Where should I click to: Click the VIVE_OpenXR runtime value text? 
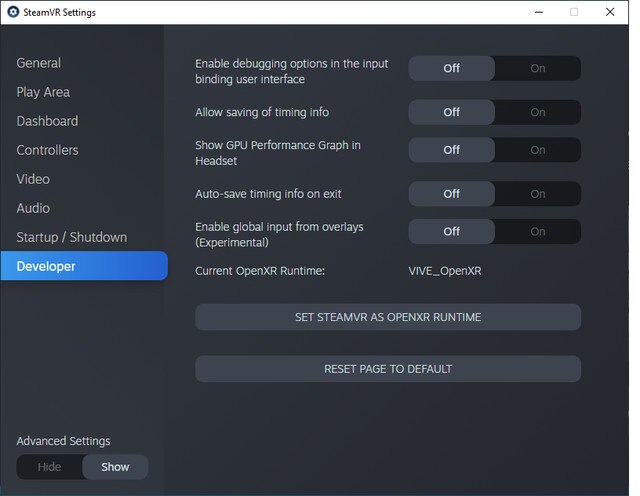(x=445, y=271)
